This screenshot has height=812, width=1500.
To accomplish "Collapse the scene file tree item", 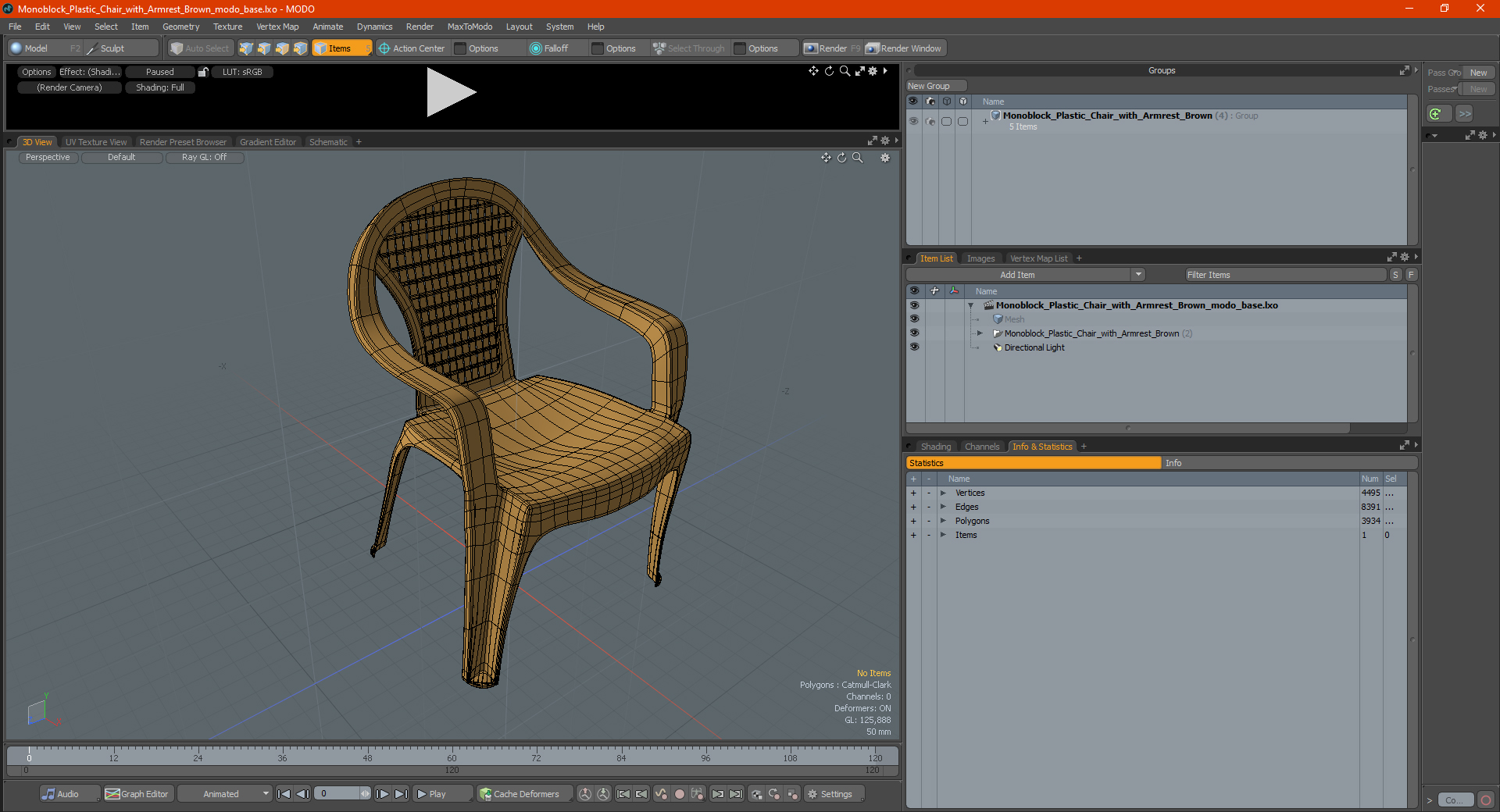I will coord(971,305).
